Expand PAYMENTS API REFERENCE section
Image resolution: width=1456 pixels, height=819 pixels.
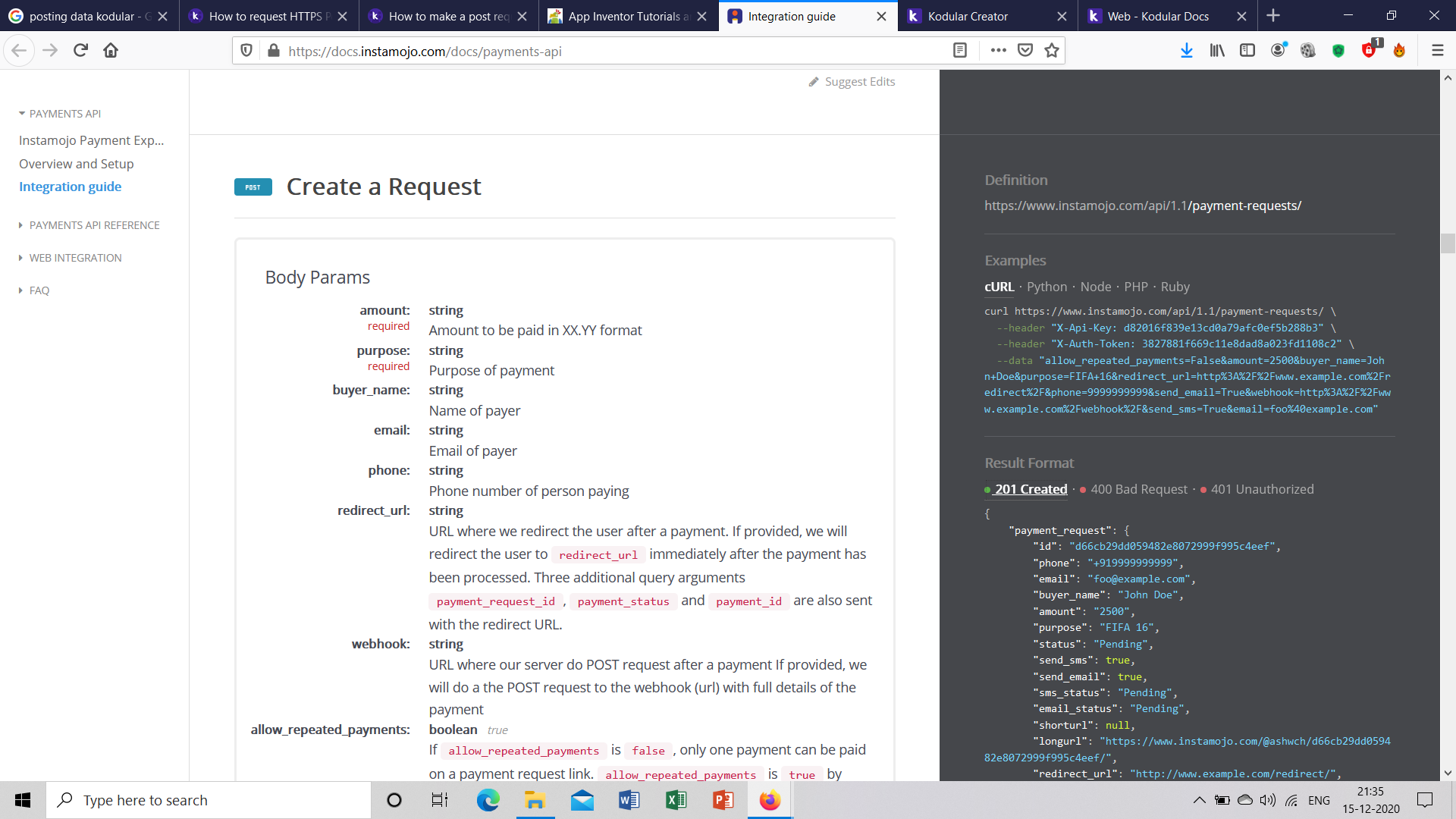(94, 225)
